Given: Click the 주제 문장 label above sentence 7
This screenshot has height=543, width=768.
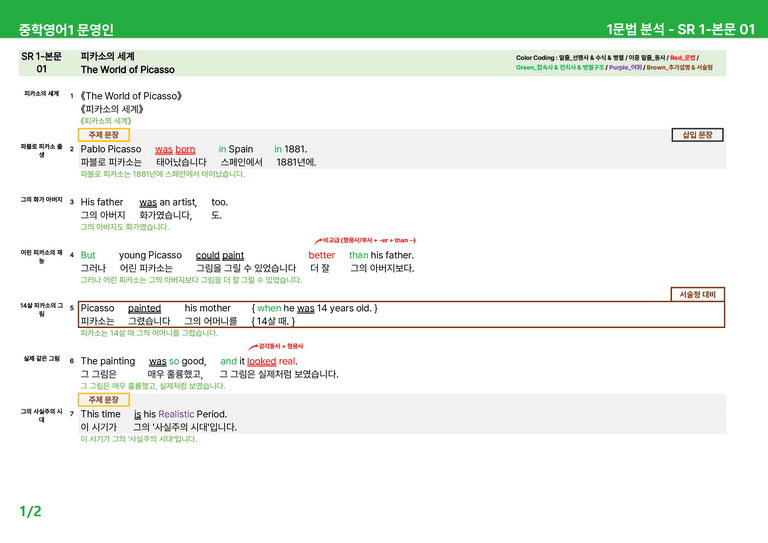Looking at the screenshot, I should (x=104, y=400).
